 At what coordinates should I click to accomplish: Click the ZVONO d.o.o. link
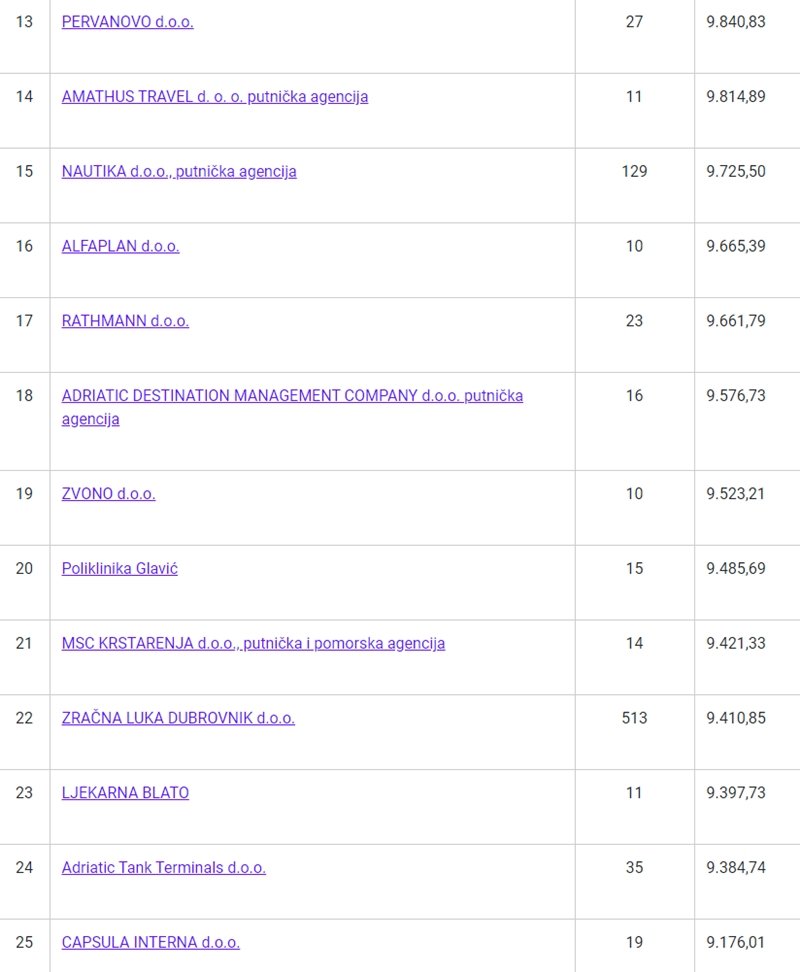pyautogui.click(x=108, y=494)
